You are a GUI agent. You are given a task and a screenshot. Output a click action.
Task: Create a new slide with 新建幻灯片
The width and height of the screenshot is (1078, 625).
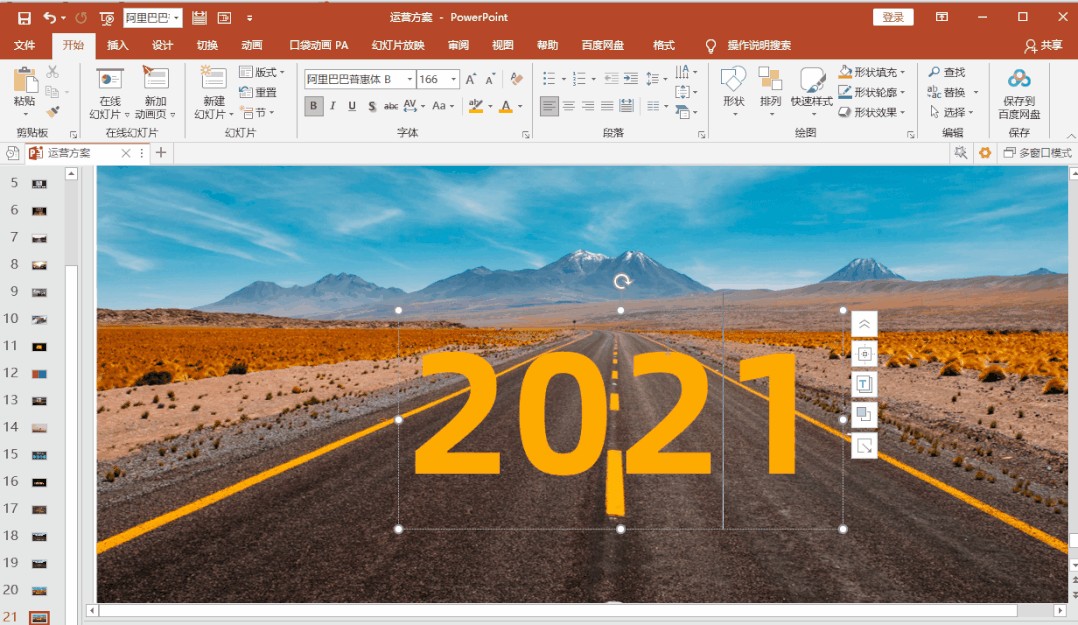click(x=213, y=93)
